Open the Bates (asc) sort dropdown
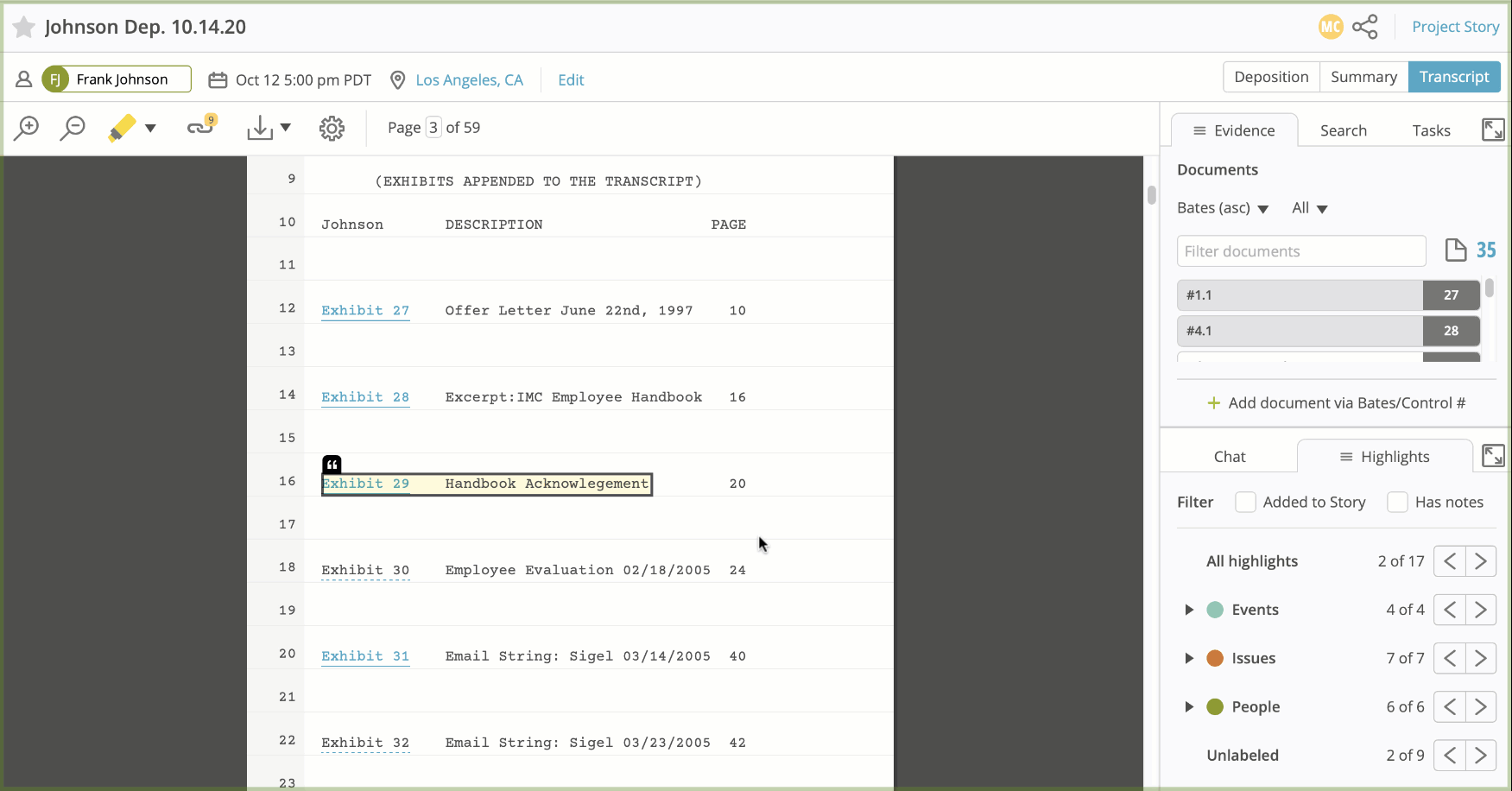 point(1223,208)
